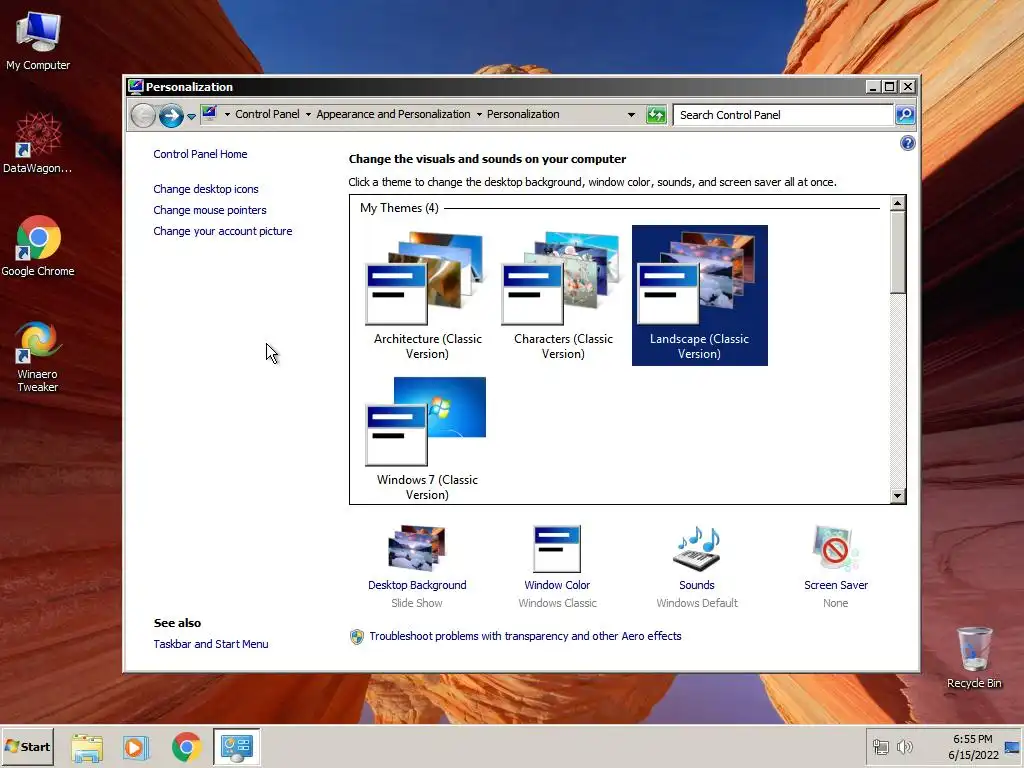The image size is (1024, 768).
Task: Select the Windows 7 (Classic Version) theme
Action: pyautogui.click(x=427, y=436)
